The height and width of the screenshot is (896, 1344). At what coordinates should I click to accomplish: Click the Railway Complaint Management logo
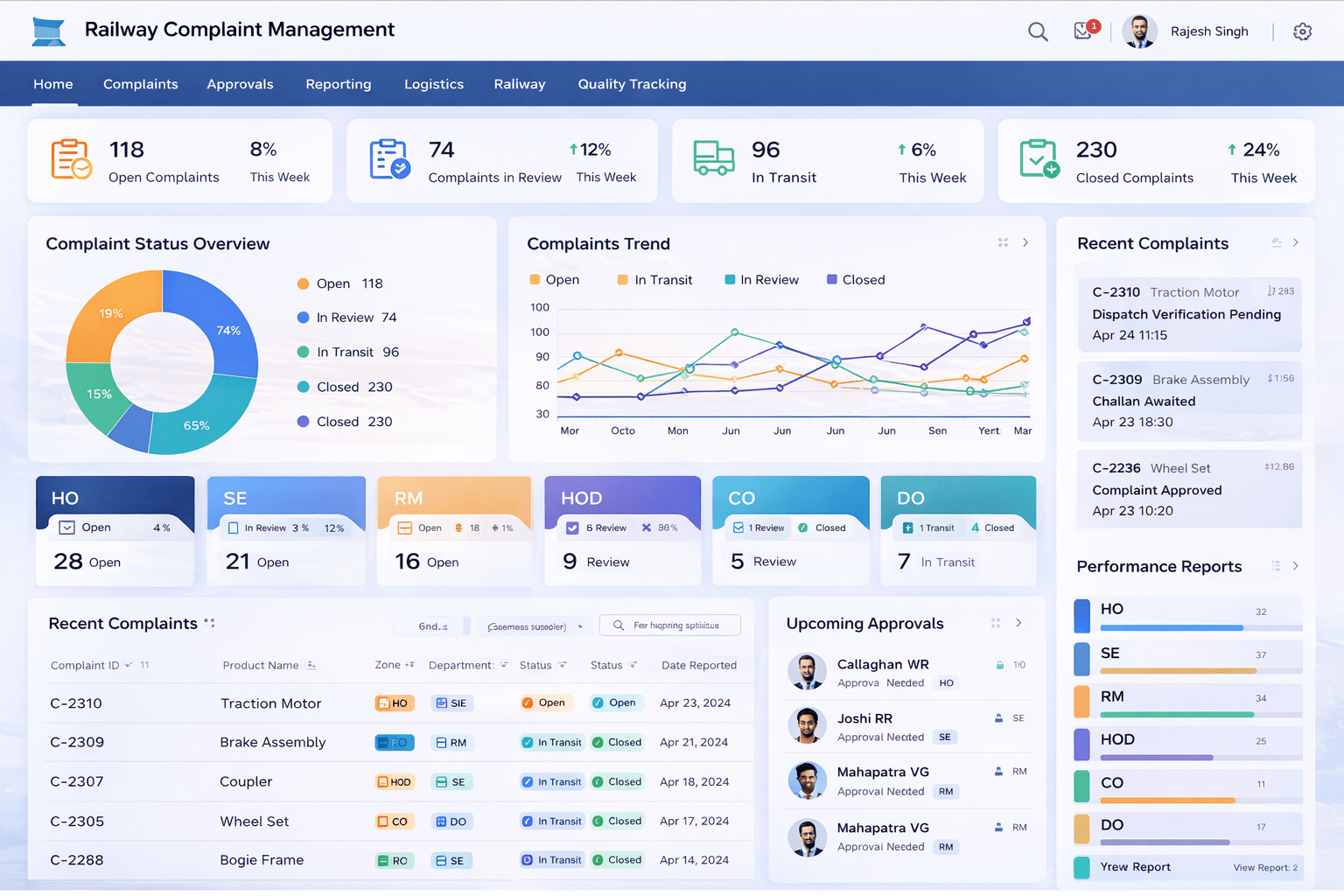click(x=49, y=31)
